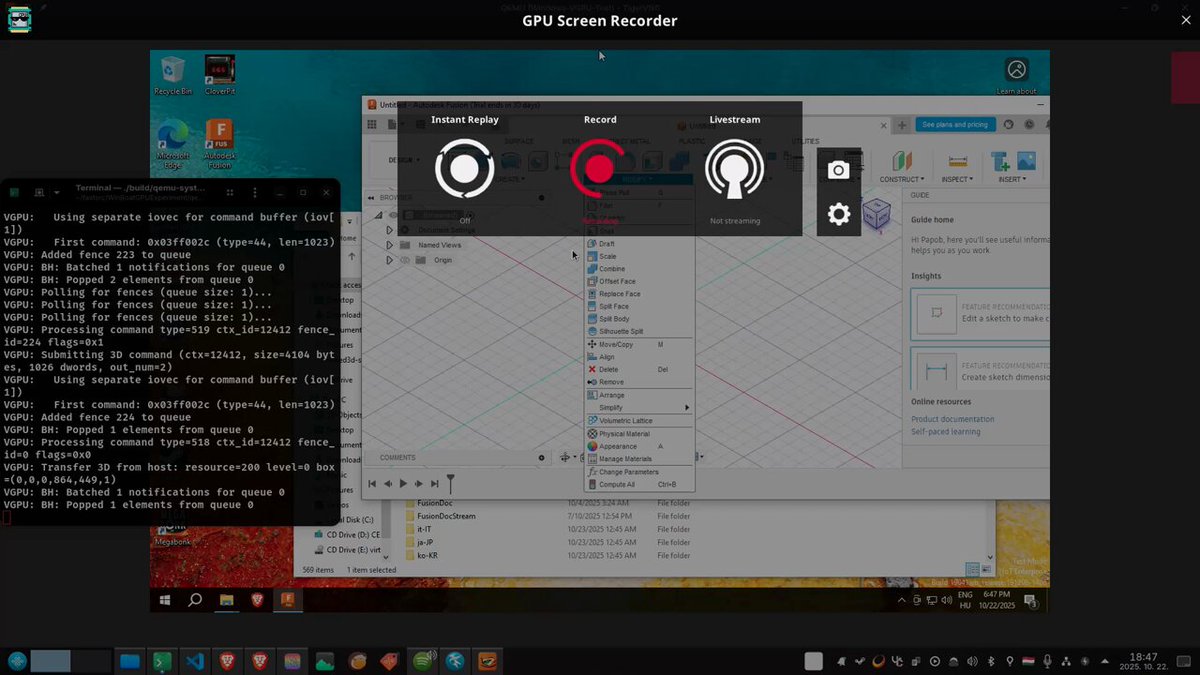Viewport: 1200px width, 675px height.
Task: Jump to timeline end
Action: click(434, 484)
